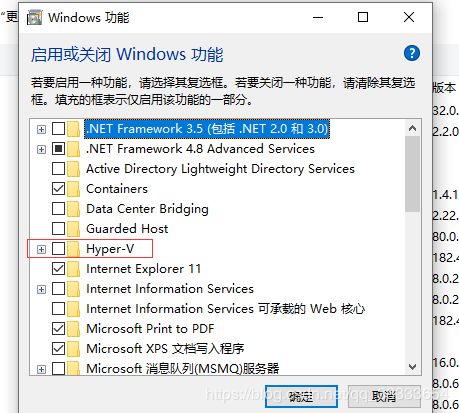Expand .NET Framework 4.8 Advanced Services node
459x413 pixels.
(x=41, y=149)
